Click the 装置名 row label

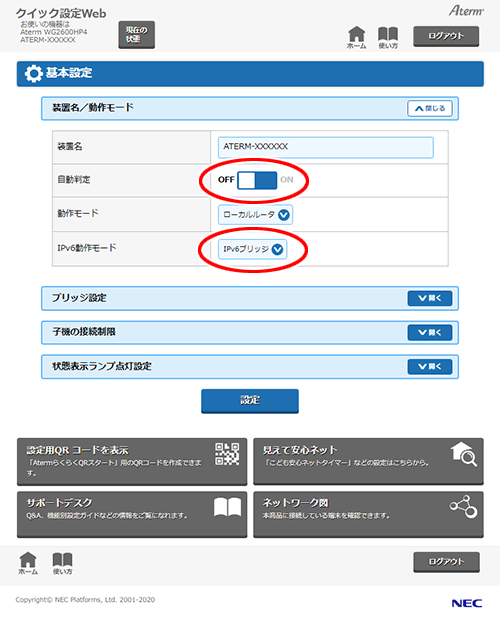70,147
